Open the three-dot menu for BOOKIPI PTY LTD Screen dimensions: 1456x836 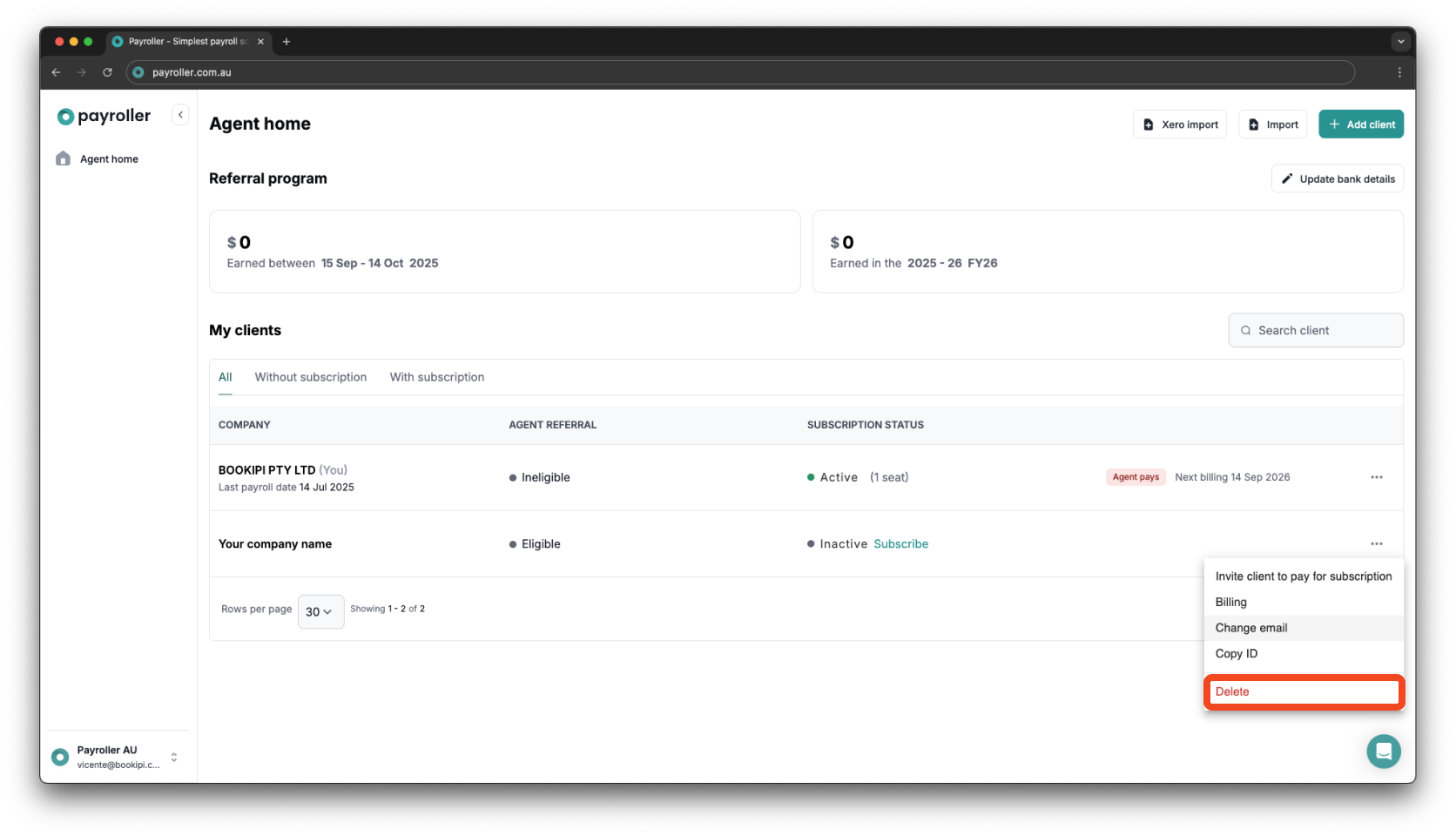click(x=1377, y=477)
